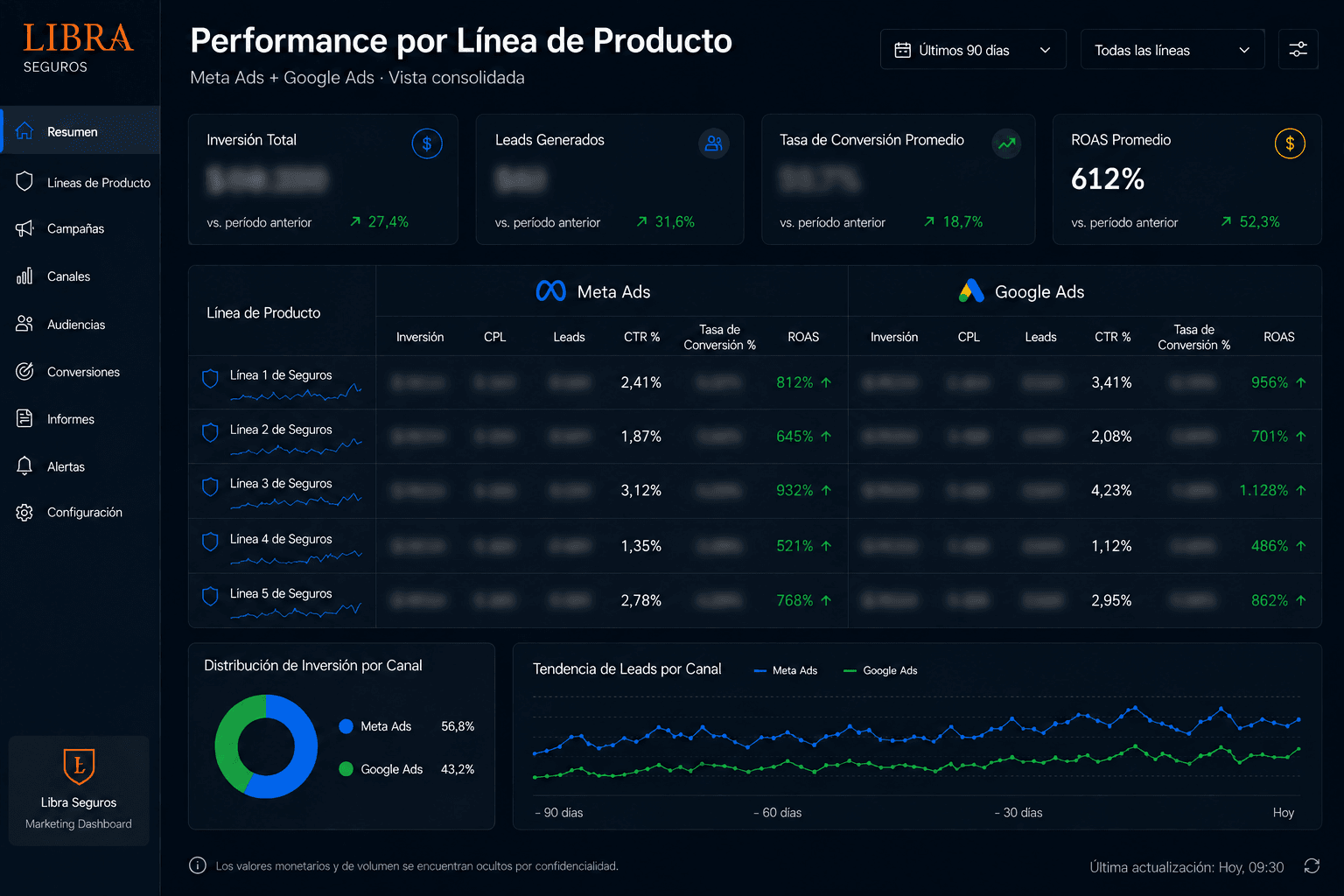Click the Resumen home icon
Screen dimensions: 1344x896
(24, 131)
